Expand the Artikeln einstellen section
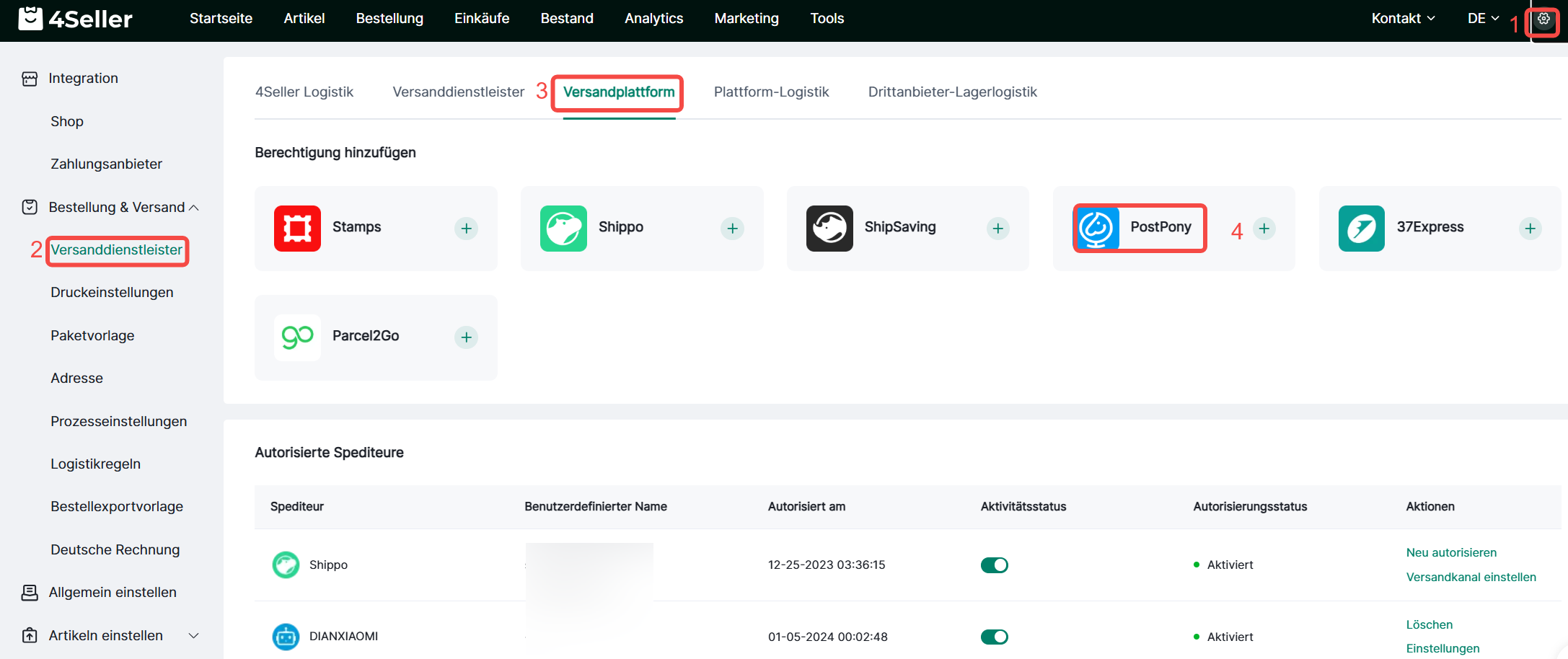 click(193, 635)
